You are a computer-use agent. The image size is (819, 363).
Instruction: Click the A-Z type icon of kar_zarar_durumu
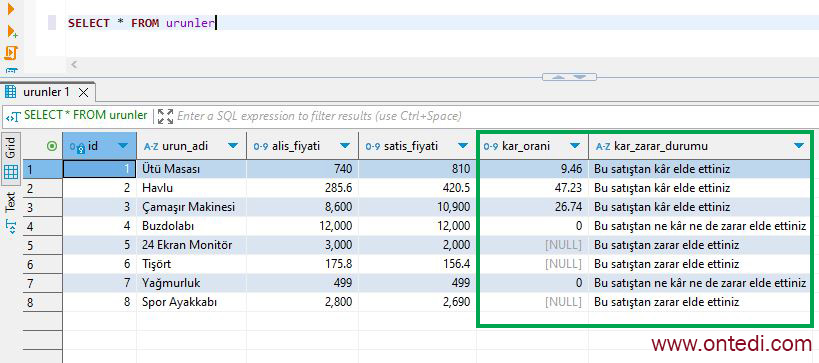point(603,147)
